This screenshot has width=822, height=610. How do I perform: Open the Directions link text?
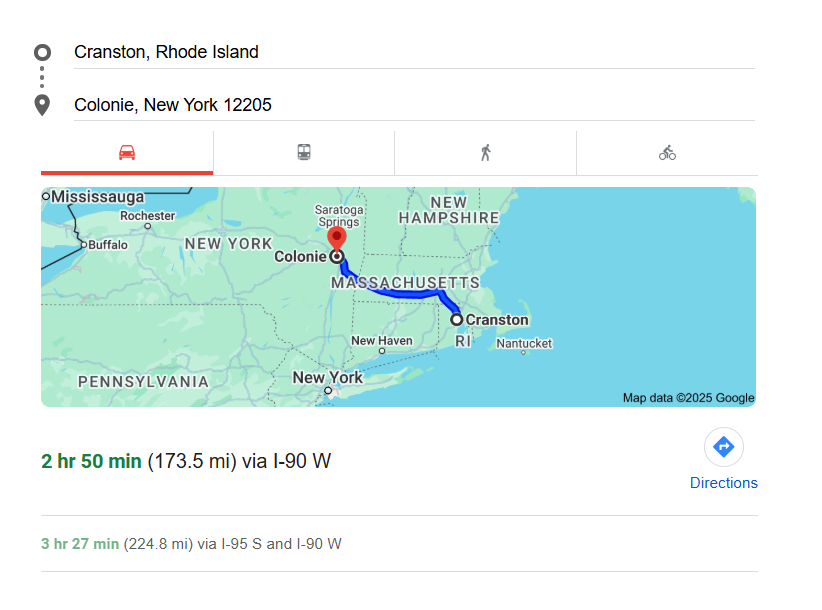[723, 483]
